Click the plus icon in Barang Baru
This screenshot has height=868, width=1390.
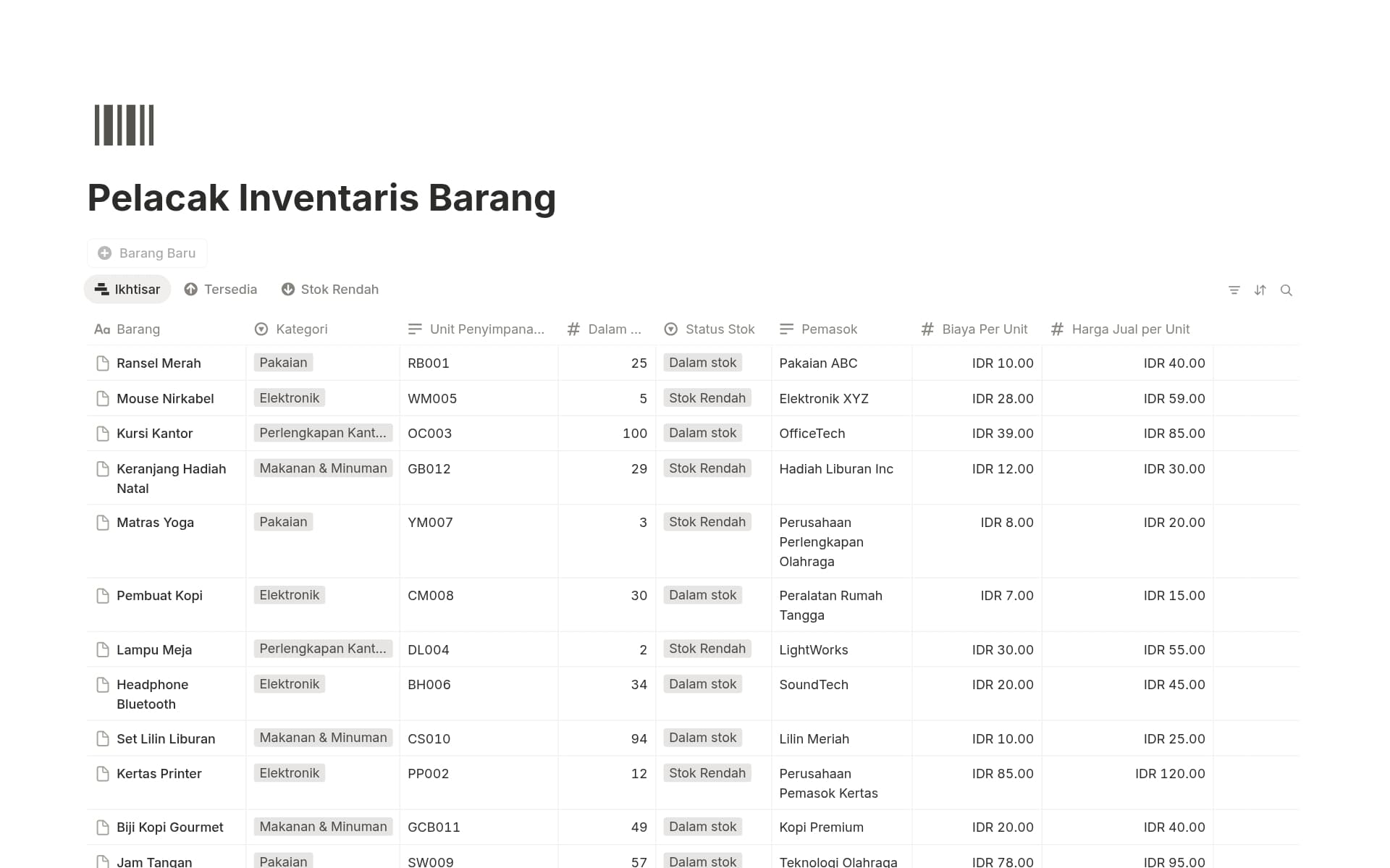105,253
